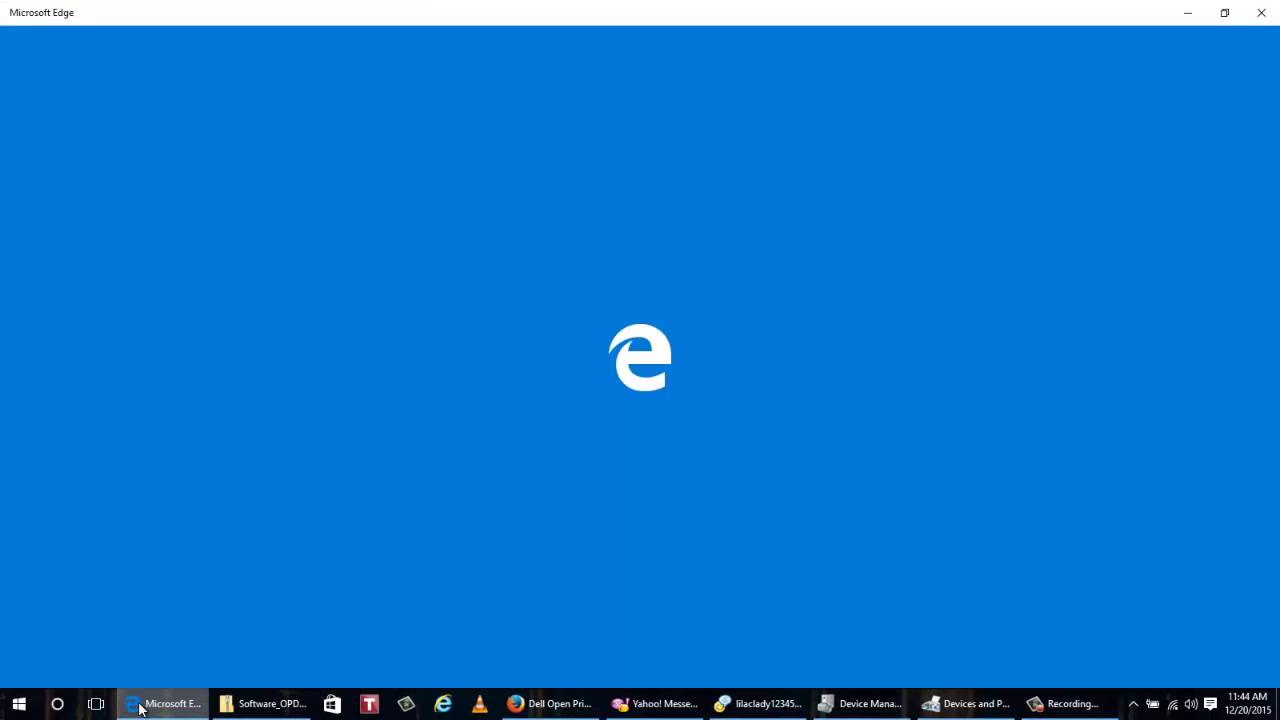Screen dimensions: 1280x720
Task: Switch to Device Manager taskbar window
Action: (x=861, y=704)
